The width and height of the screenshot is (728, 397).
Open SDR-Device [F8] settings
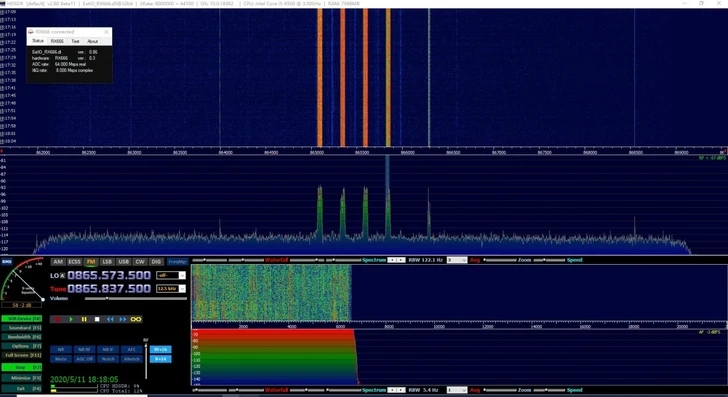pos(21,319)
